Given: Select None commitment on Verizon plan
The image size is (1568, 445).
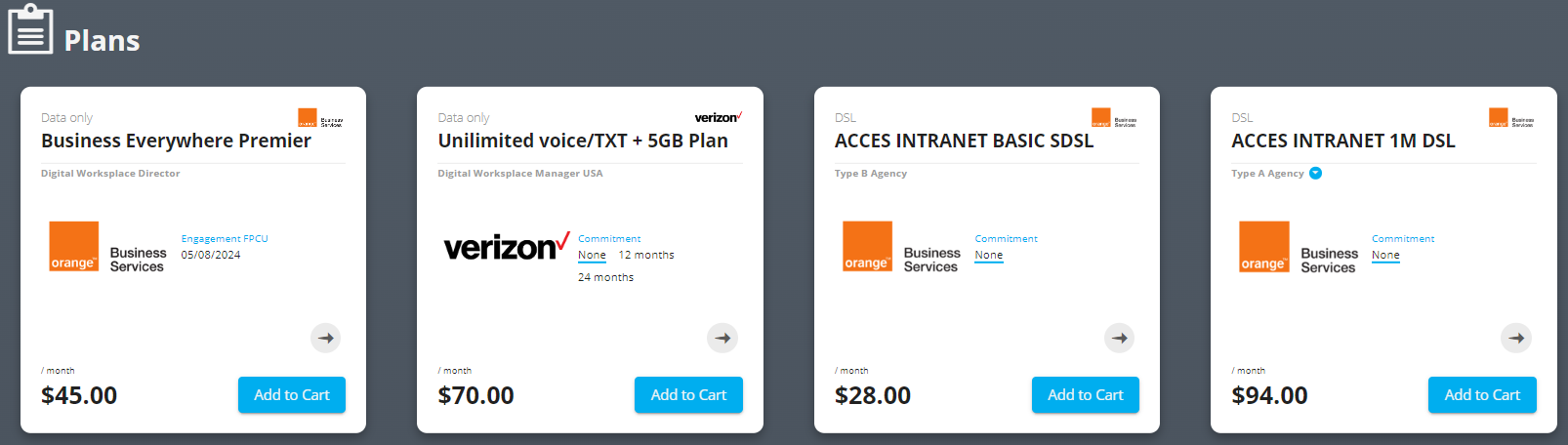Looking at the screenshot, I should (x=592, y=255).
